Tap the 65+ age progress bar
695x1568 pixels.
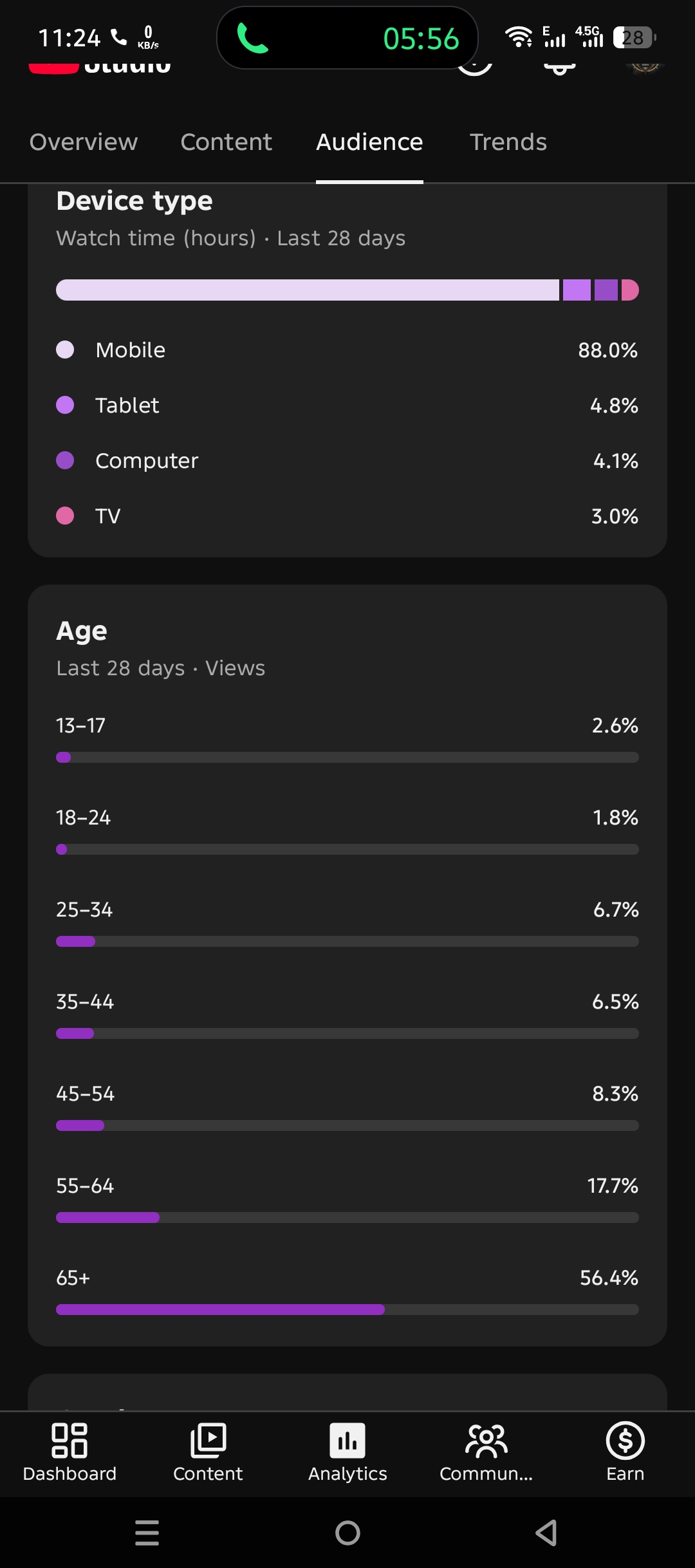pos(347,1309)
